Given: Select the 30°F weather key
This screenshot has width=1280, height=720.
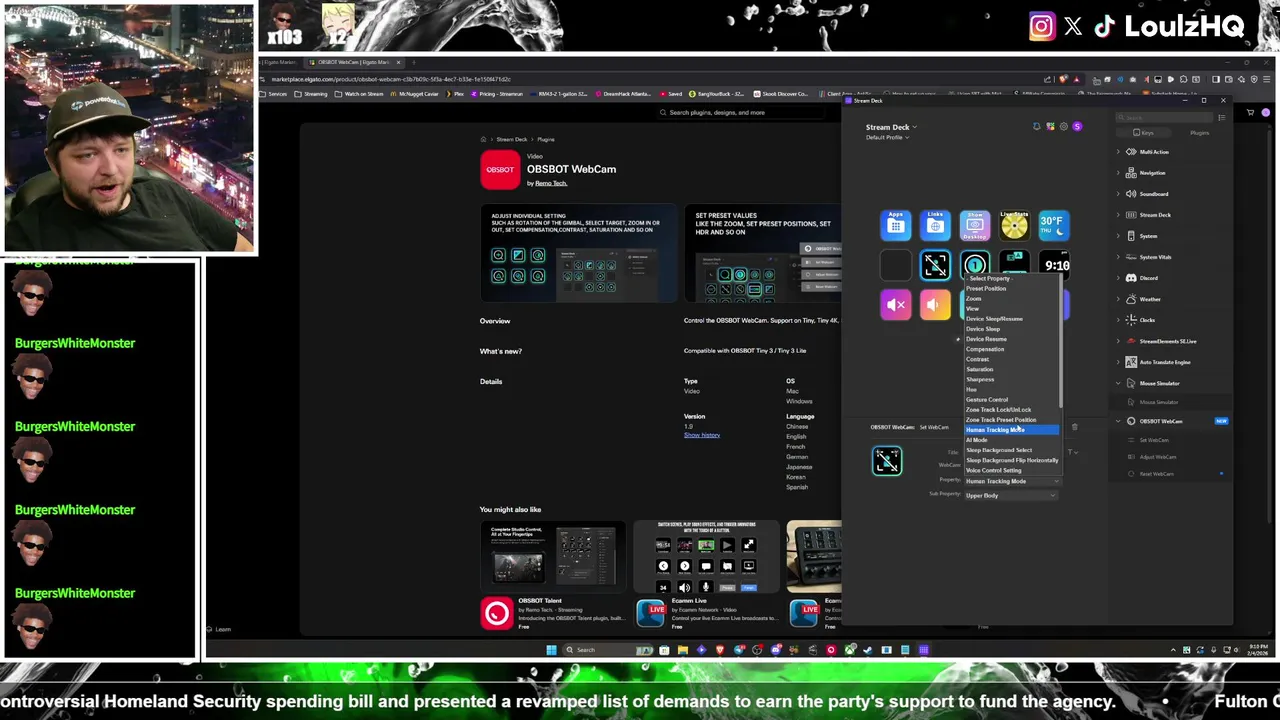Looking at the screenshot, I should coord(1053,225).
